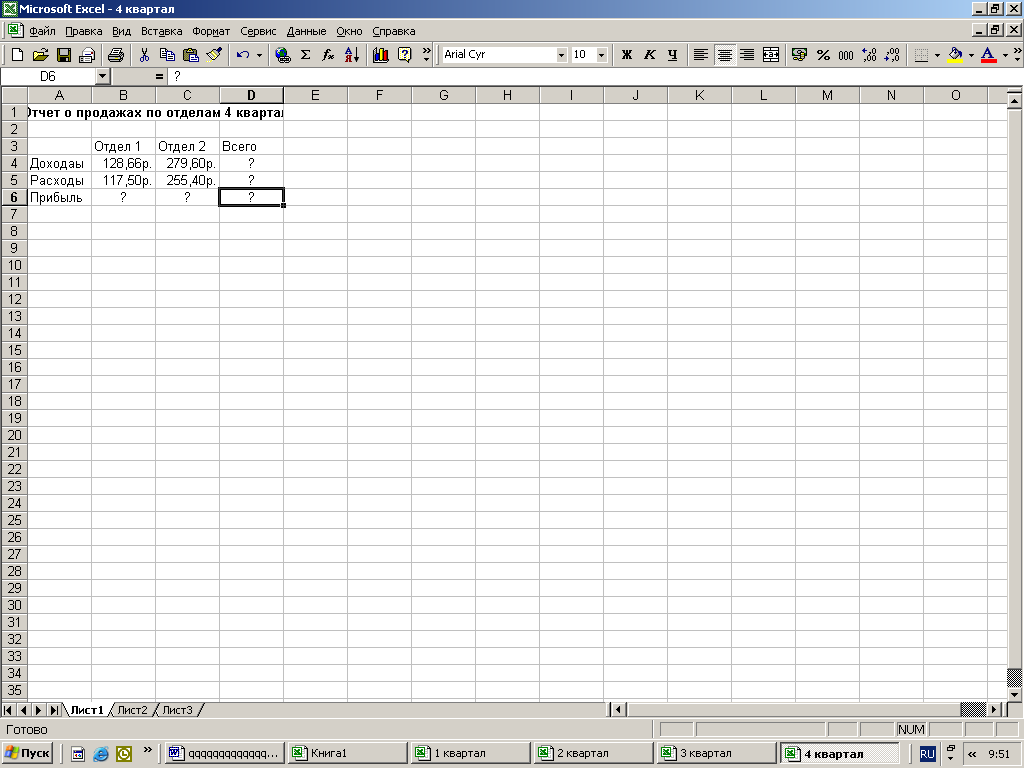Open the undo history dropdown arrow
Image resolution: width=1024 pixels, height=768 pixels.
[x=259, y=55]
